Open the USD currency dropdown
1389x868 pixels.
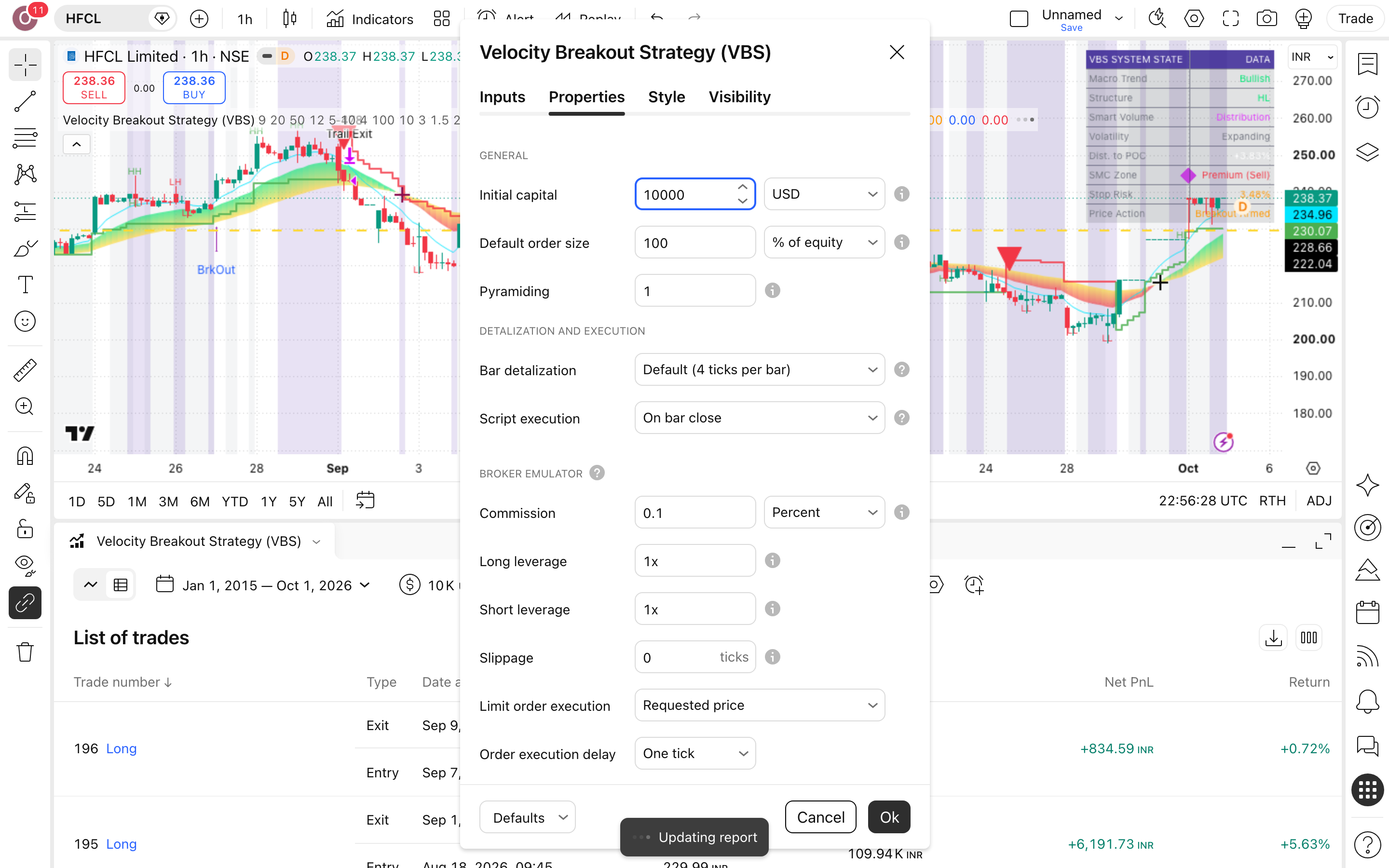tap(824, 194)
